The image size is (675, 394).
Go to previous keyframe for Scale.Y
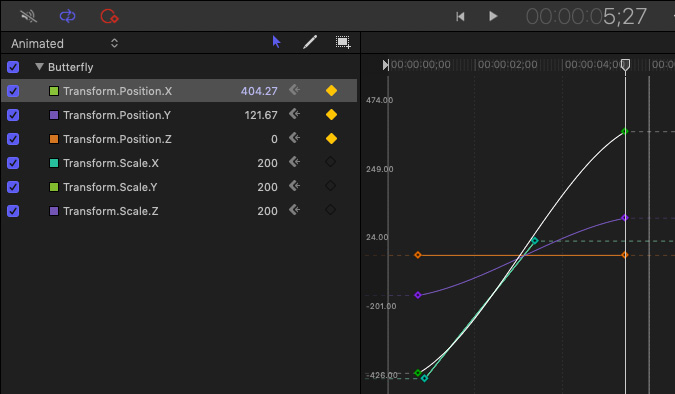click(x=294, y=186)
